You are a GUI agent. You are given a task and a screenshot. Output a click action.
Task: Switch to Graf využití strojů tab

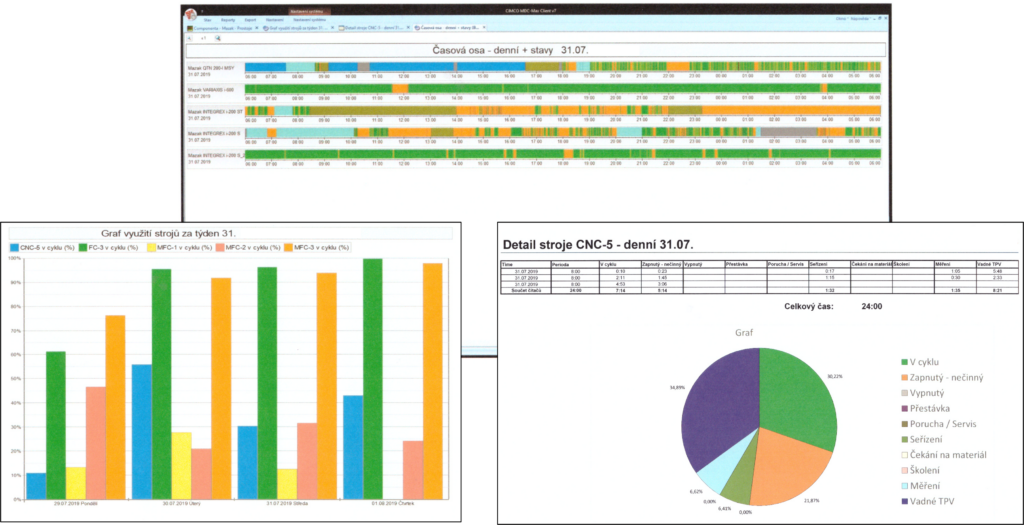[297, 28]
